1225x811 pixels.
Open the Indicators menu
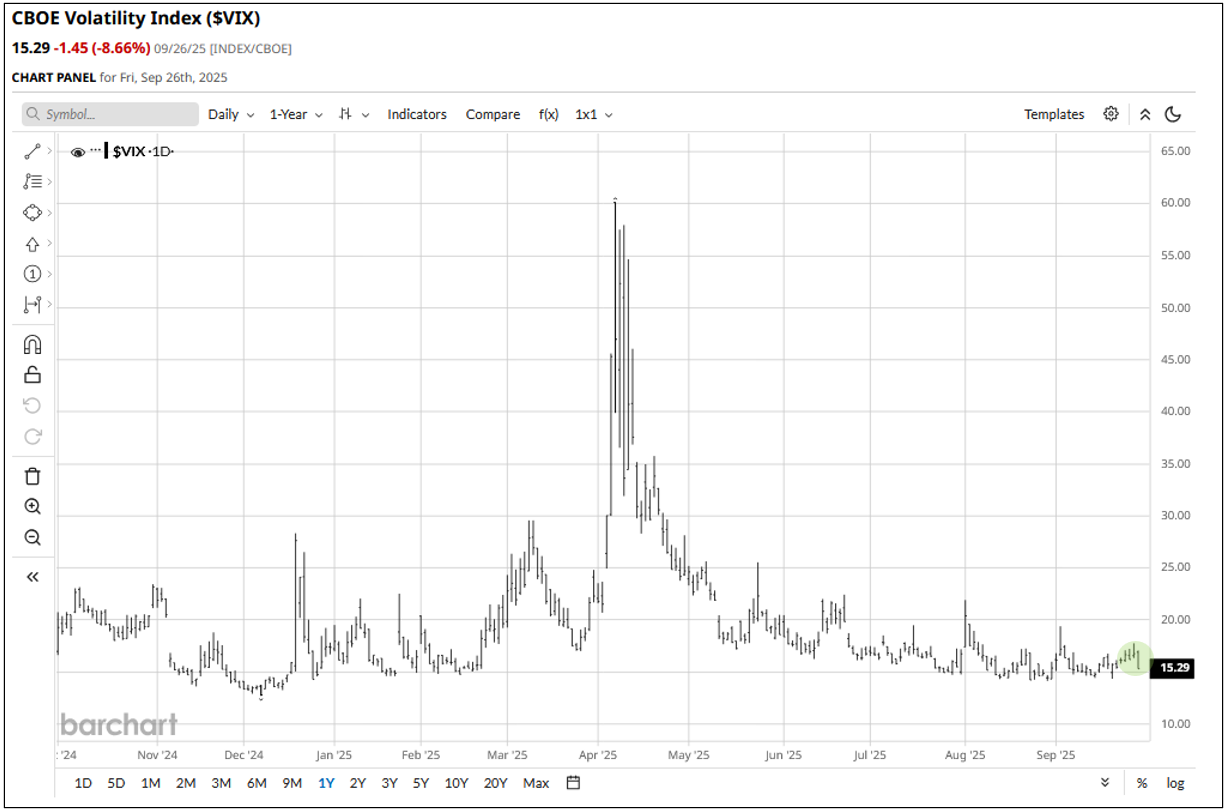pos(417,114)
